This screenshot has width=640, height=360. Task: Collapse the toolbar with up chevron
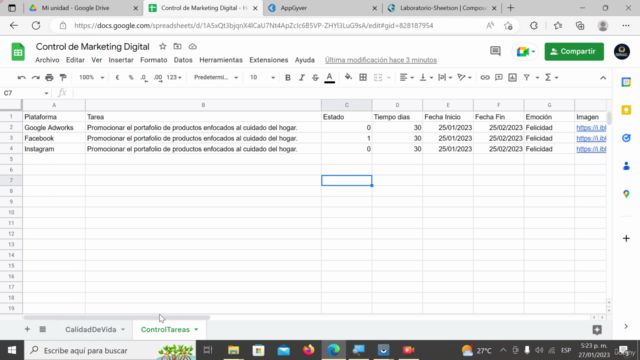(603, 78)
